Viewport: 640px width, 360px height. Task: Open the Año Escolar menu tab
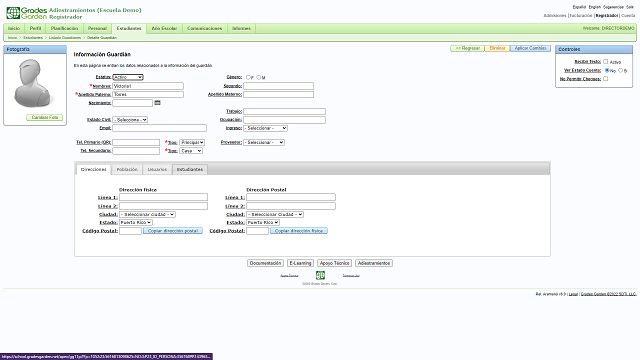pyautogui.click(x=164, y=28)
